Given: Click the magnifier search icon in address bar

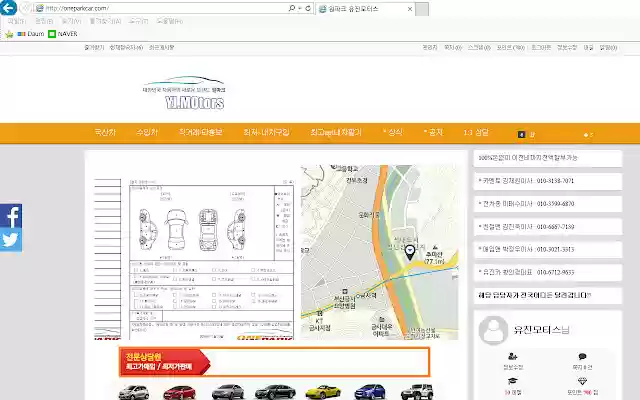Looking at the screenshot, I should tap(292, 8).
